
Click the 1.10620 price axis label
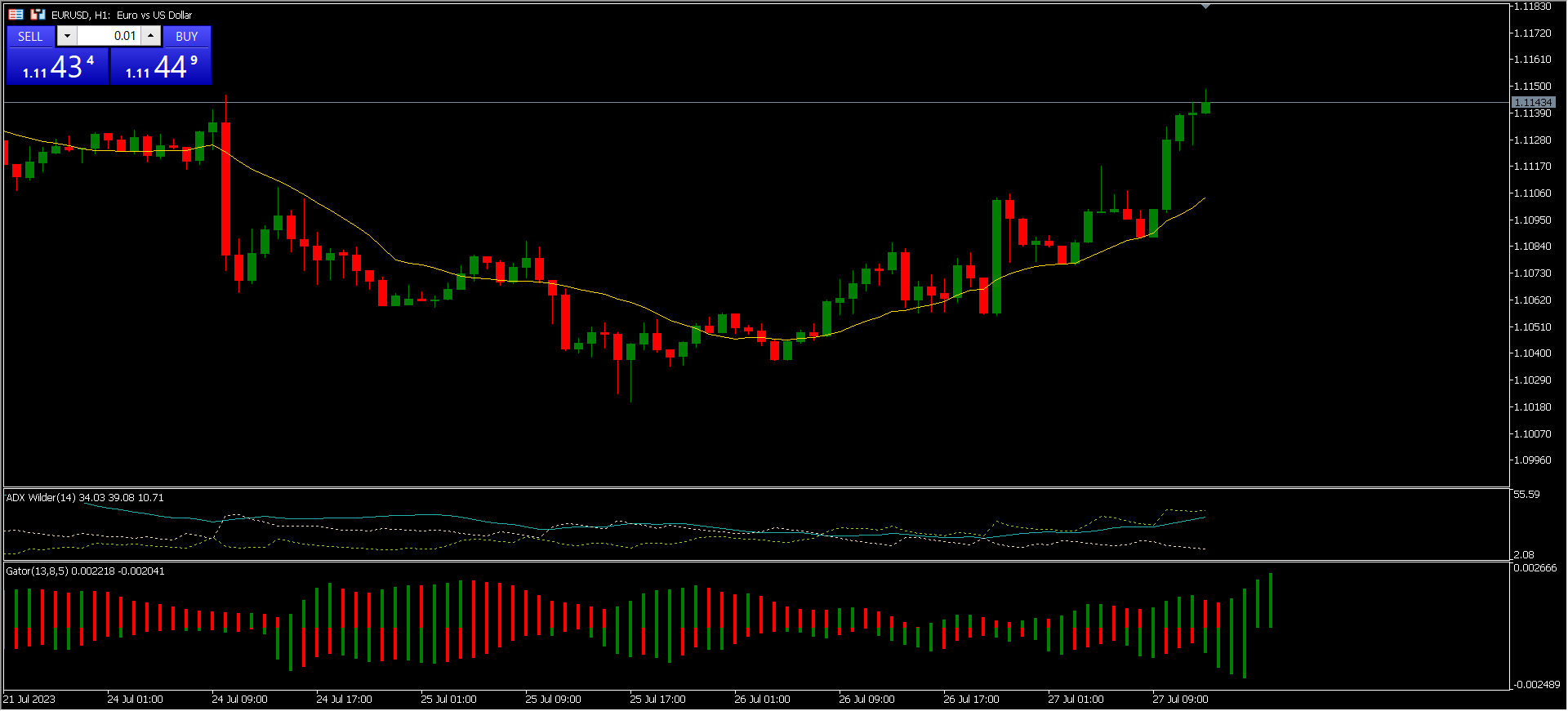1532,300
